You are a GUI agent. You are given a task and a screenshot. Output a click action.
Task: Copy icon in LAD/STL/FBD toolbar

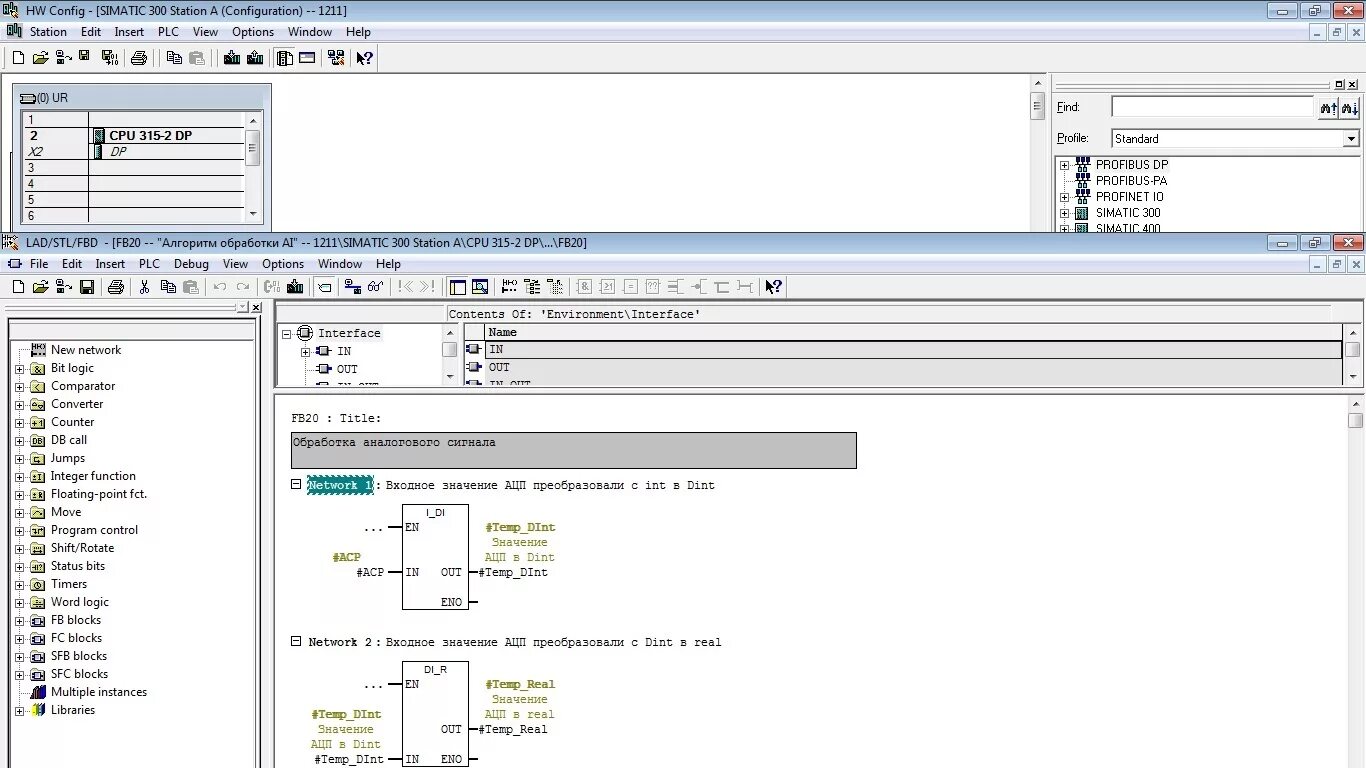[x=168, y=287]
